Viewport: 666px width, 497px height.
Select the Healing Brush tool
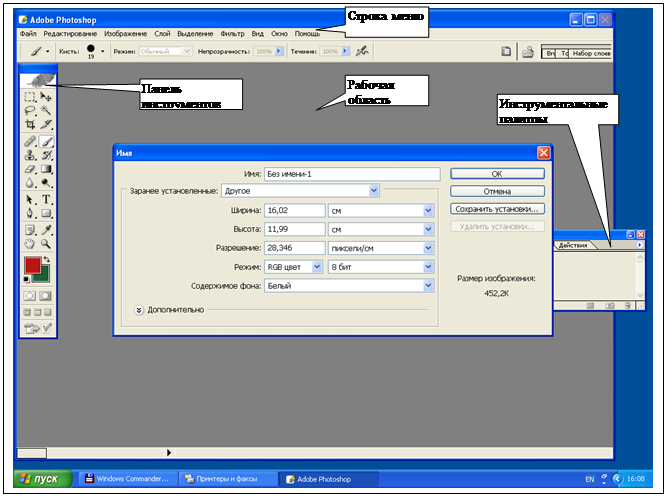tap(30, 141)
